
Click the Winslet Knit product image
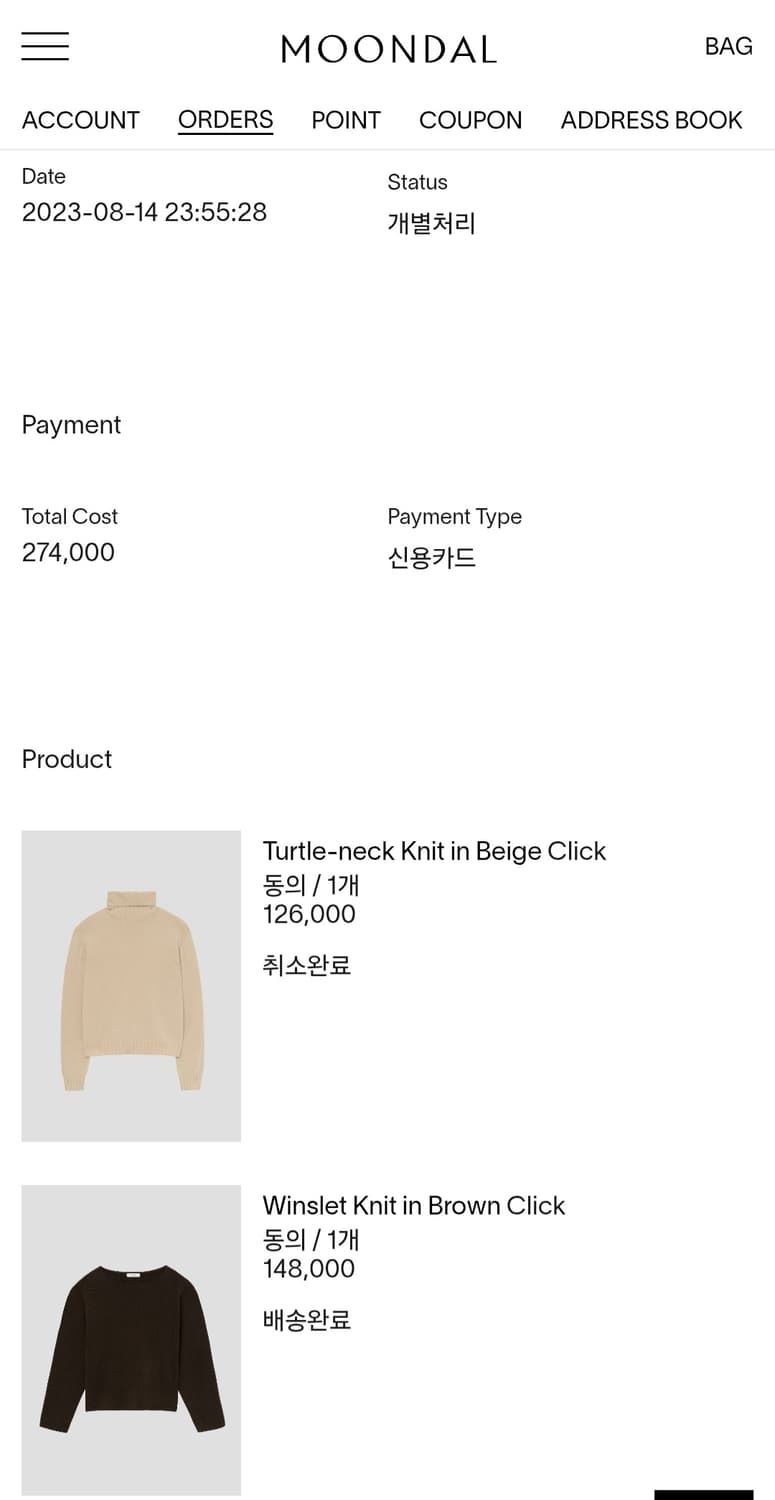[x=131, y=1340]
